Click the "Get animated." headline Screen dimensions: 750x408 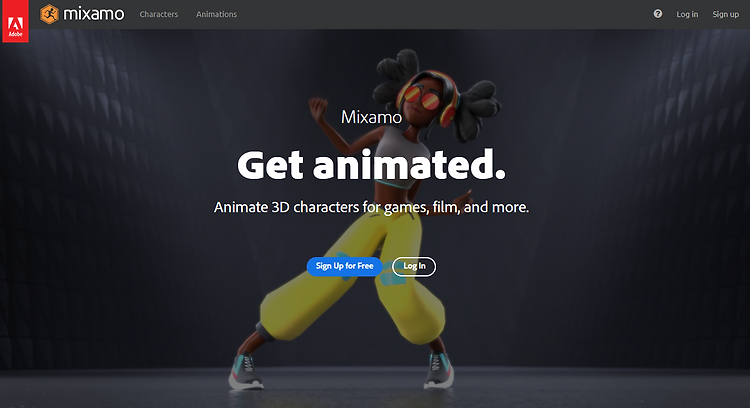pyautogui.click(x=371, y=165)
